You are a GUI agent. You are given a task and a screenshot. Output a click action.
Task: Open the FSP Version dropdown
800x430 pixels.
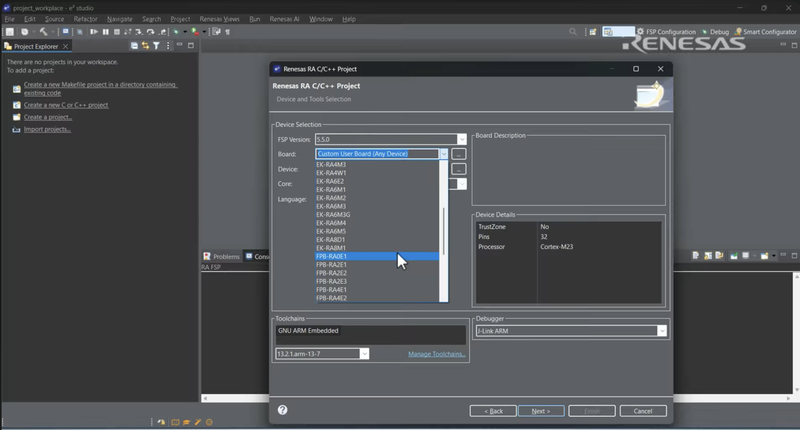coord(462,139)
